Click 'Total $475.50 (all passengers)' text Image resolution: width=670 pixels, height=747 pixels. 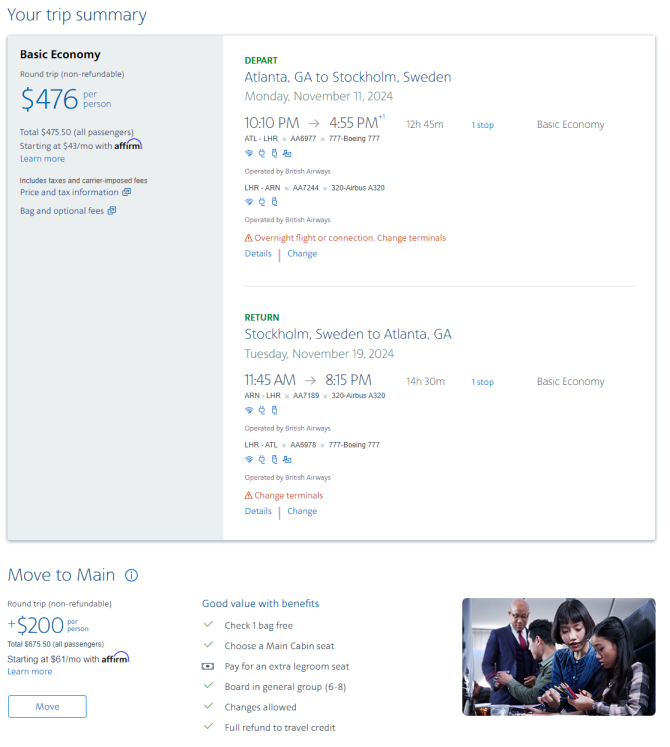[x=77, y=132]
